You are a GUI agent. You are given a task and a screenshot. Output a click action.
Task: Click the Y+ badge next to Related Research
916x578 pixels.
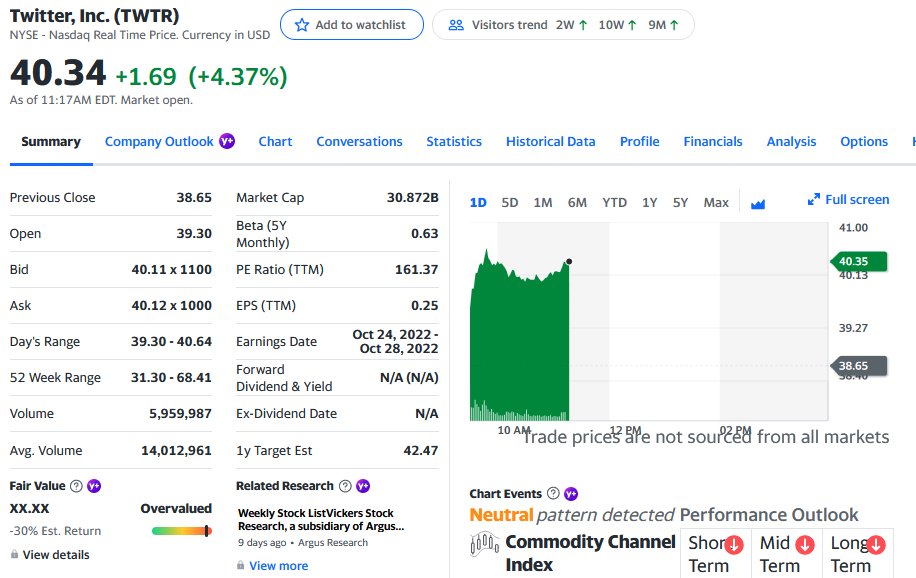click(363, 486)
